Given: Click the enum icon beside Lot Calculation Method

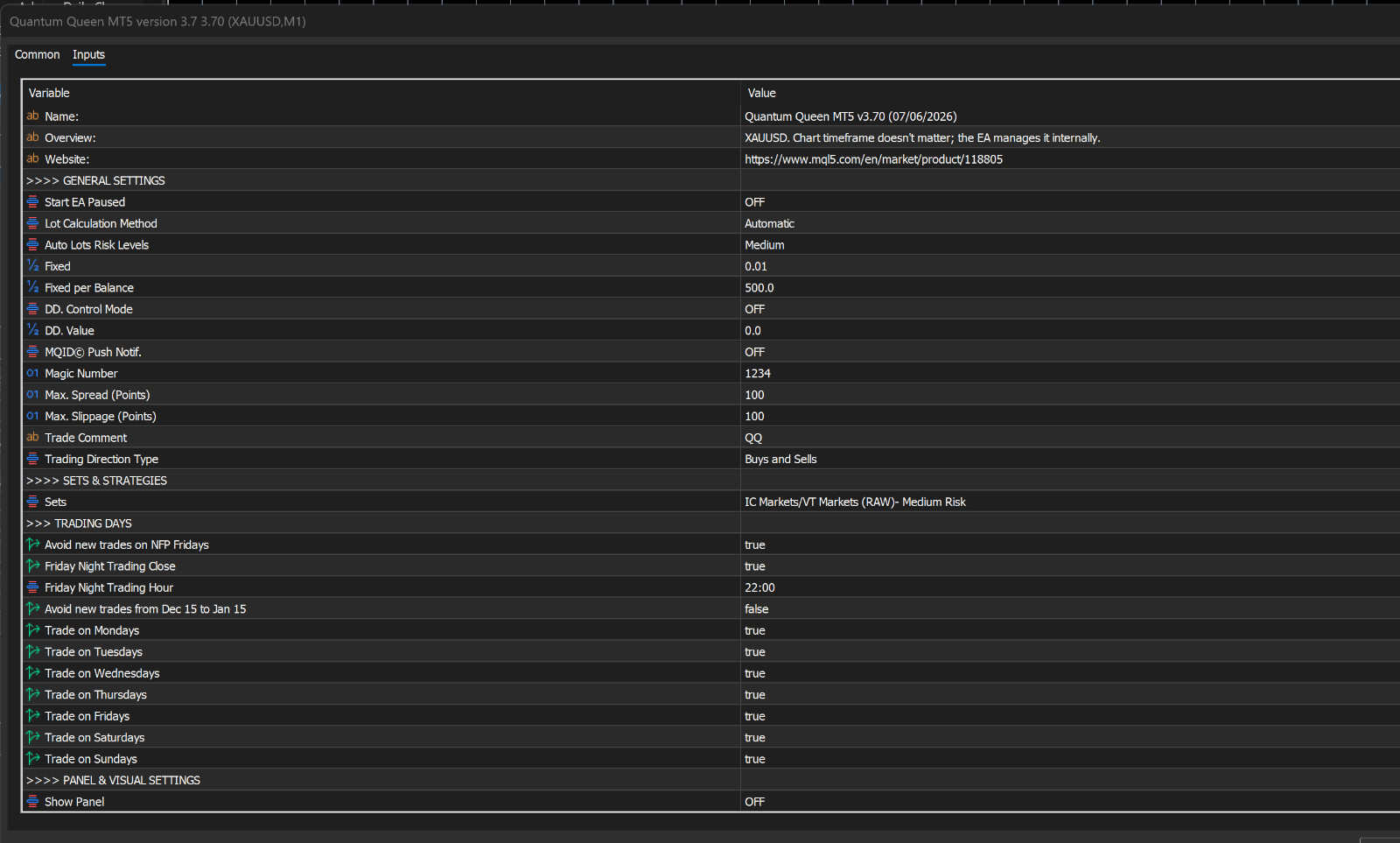Looking at the screenshot, I should [32, 223].
